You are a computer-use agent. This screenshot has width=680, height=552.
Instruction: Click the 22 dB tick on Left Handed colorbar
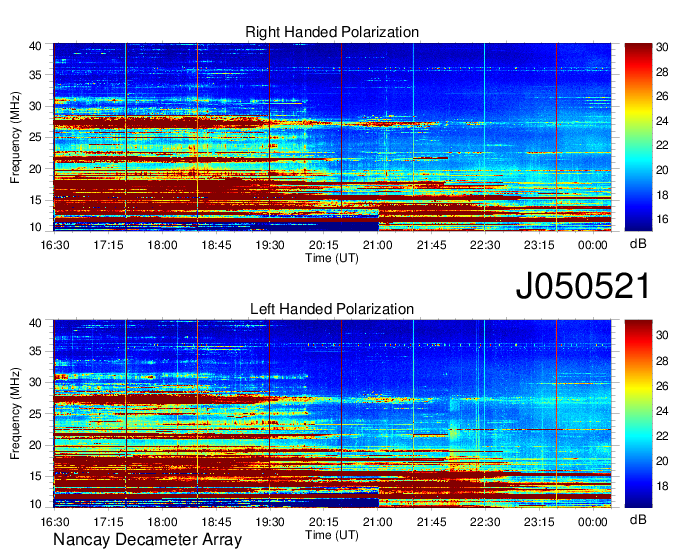pos(662,436)
